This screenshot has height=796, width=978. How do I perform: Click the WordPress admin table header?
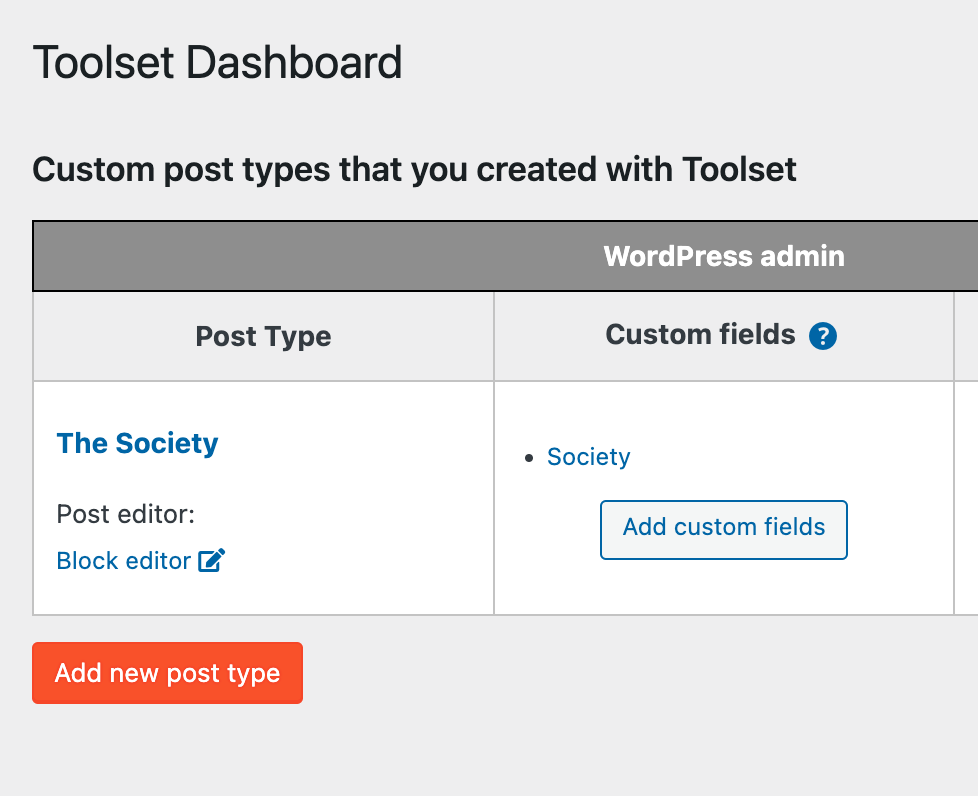click(x=724, y=256)
